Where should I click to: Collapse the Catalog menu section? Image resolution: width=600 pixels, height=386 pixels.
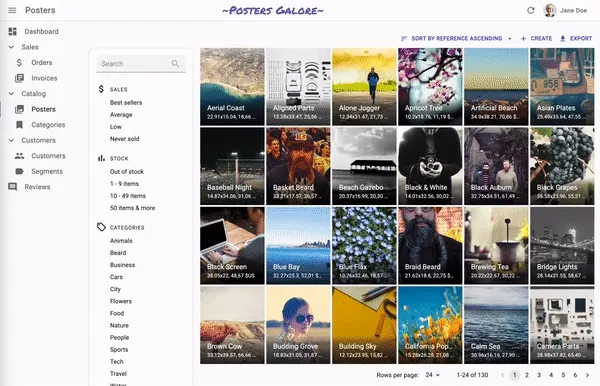click(11, 93)
